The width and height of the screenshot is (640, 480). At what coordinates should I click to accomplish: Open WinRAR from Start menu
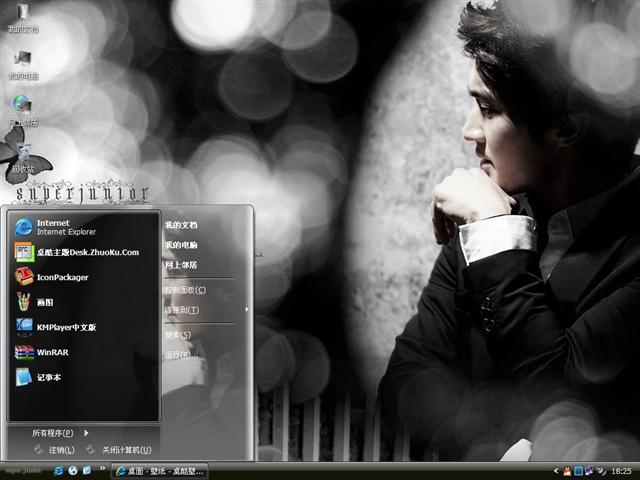click(x=83, y=352)
